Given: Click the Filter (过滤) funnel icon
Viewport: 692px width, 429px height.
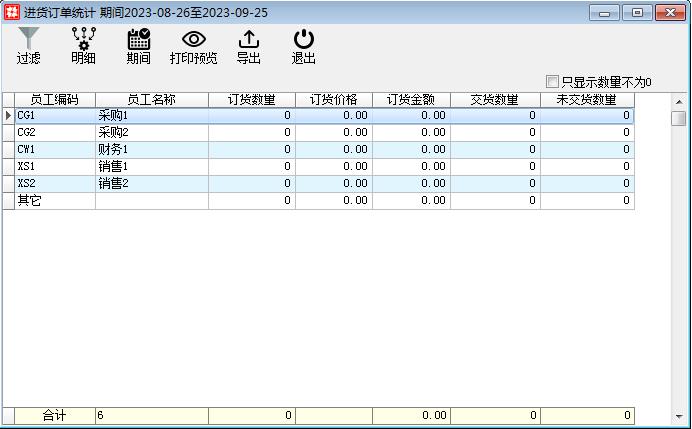Looking at the screenshot, I should coord(29,39).
